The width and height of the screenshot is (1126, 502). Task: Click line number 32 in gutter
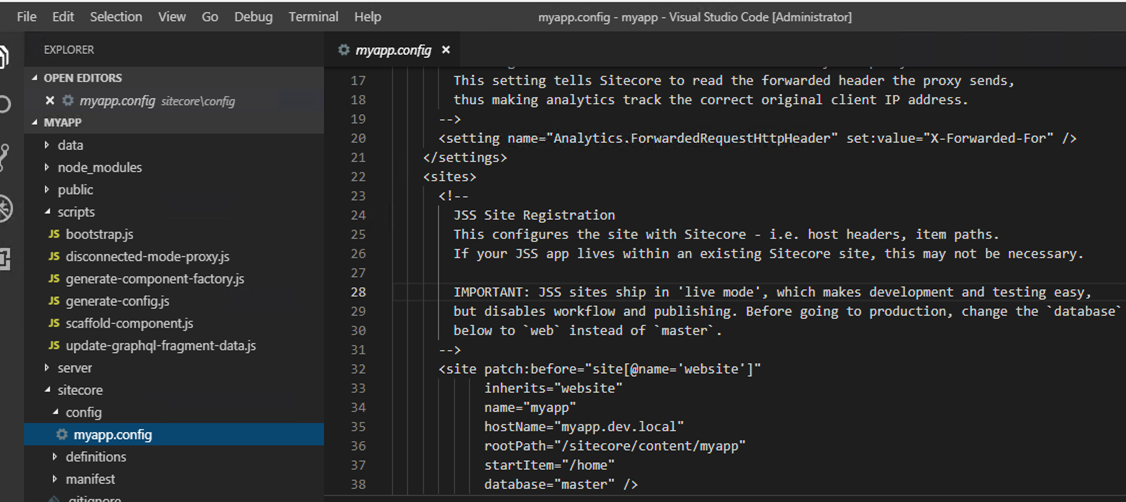coord(357,369)
